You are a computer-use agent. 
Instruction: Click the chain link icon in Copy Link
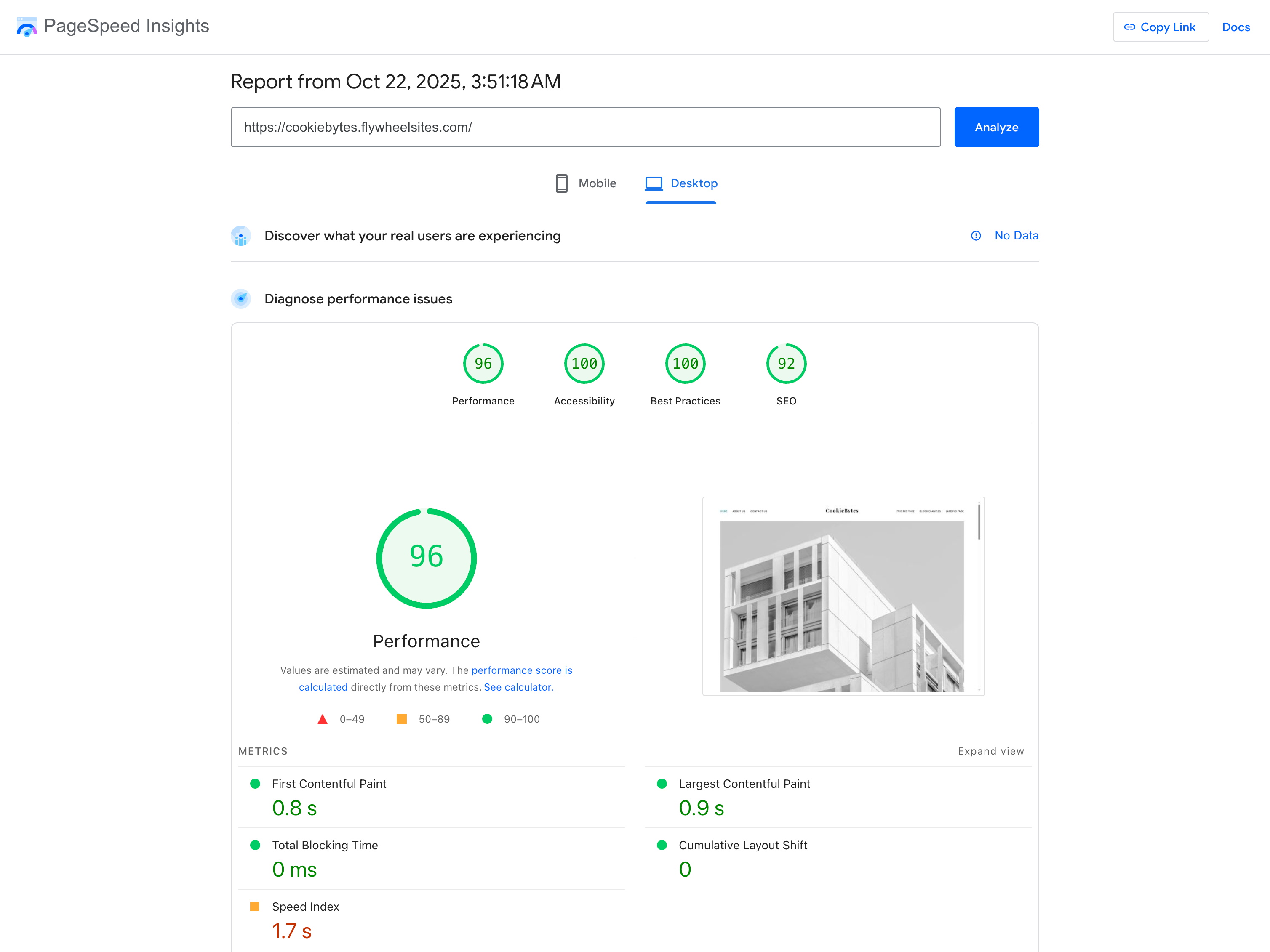[x=1130, y=27]
